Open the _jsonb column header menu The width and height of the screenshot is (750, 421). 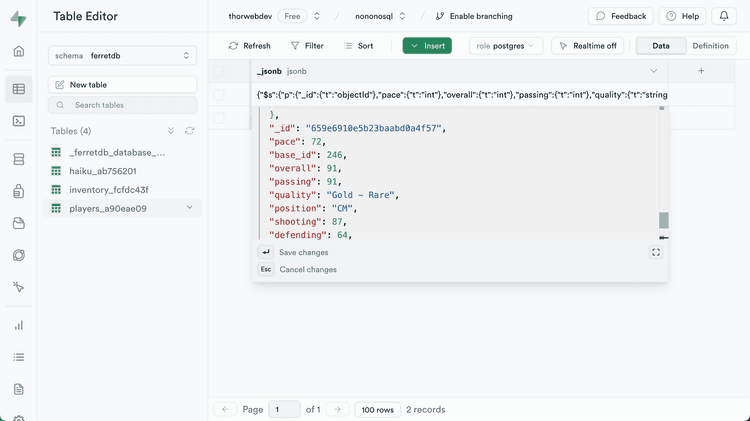[x=653, y=71]
